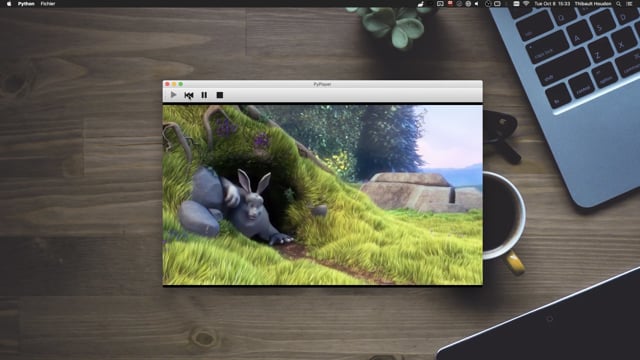Click the Wi-Fi status icon
The image size is (640, 360).
(x=526, y=4)
